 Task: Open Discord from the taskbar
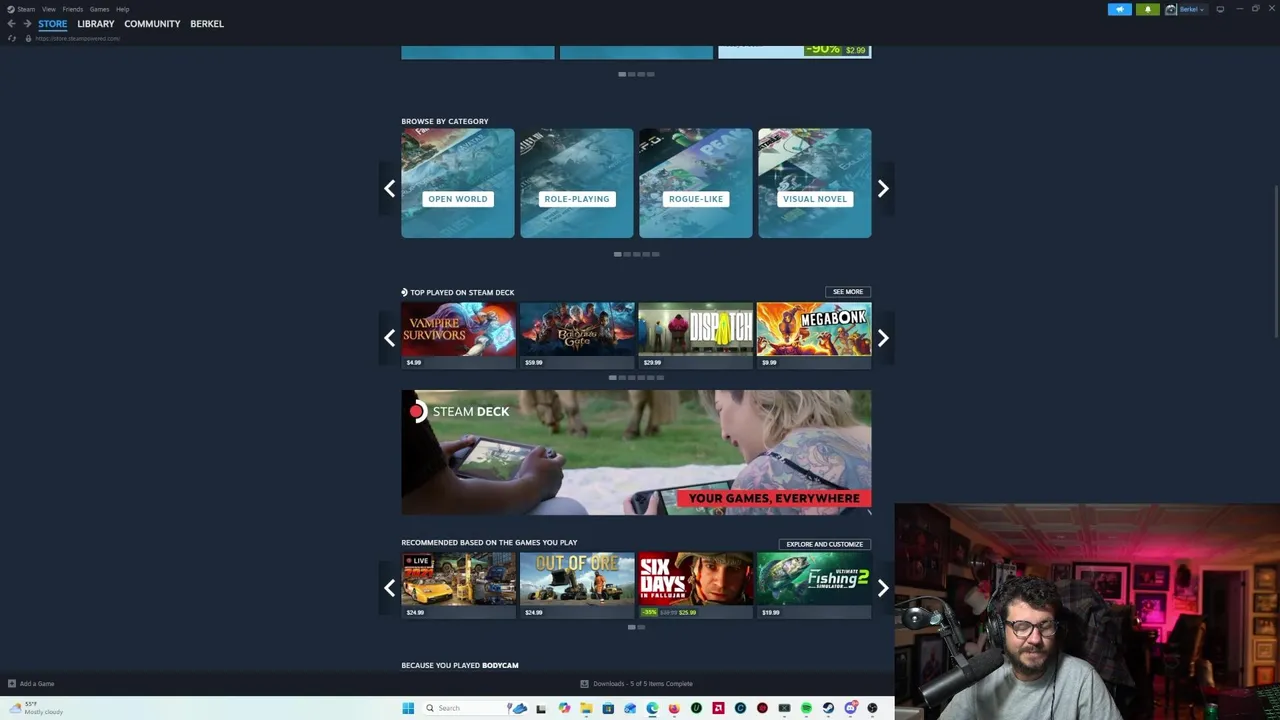pyautogui.click(x=850, y=708)
